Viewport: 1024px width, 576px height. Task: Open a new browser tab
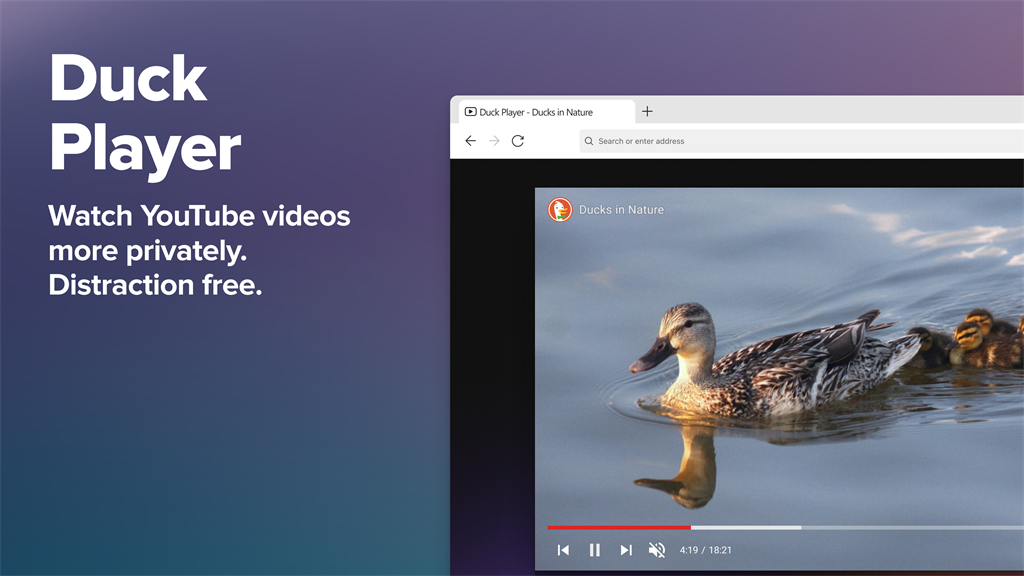[647, 112]
